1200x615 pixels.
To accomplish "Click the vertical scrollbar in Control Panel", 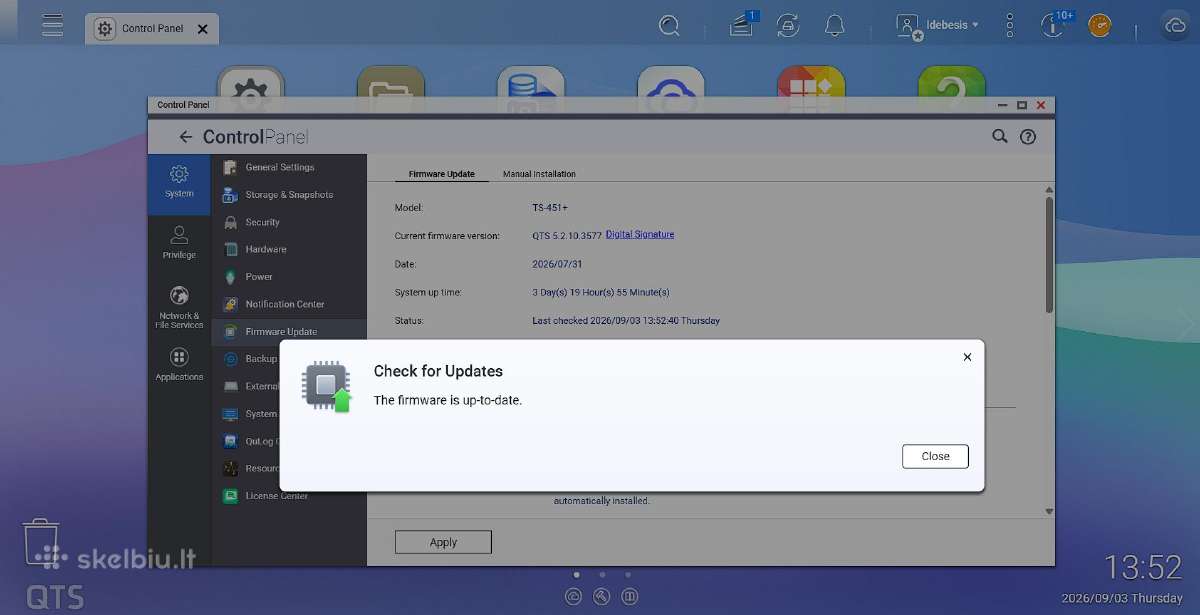I will [x=1049, y=254].
